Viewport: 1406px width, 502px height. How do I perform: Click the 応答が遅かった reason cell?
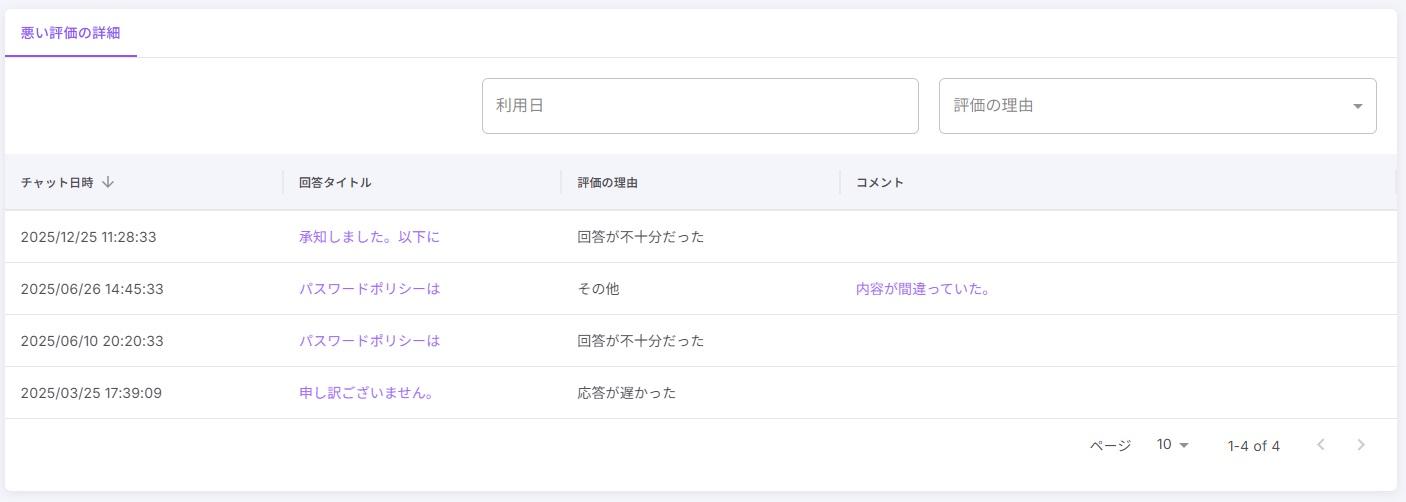tap(627, 393)
